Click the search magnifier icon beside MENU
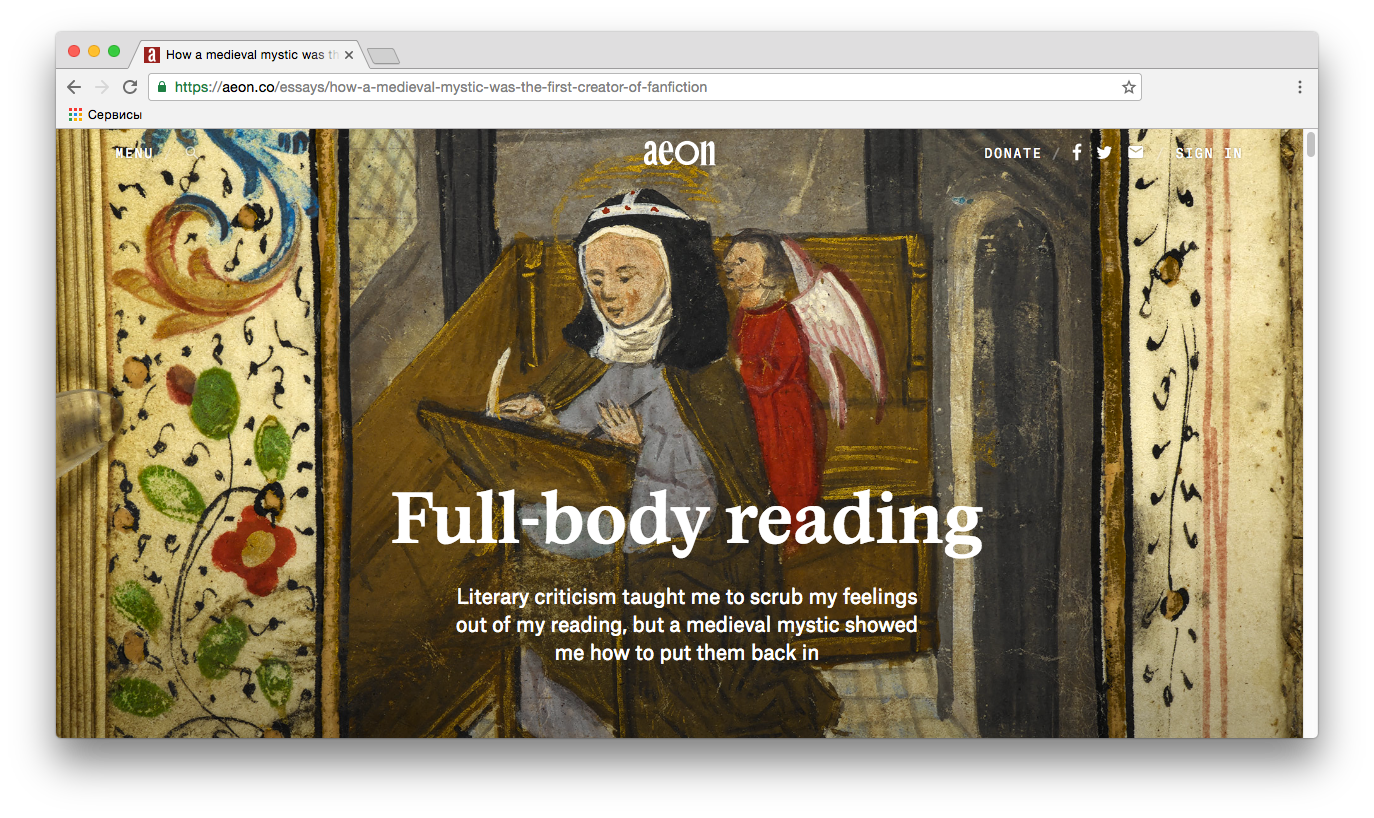1374x818 pixels. (191, 153)
